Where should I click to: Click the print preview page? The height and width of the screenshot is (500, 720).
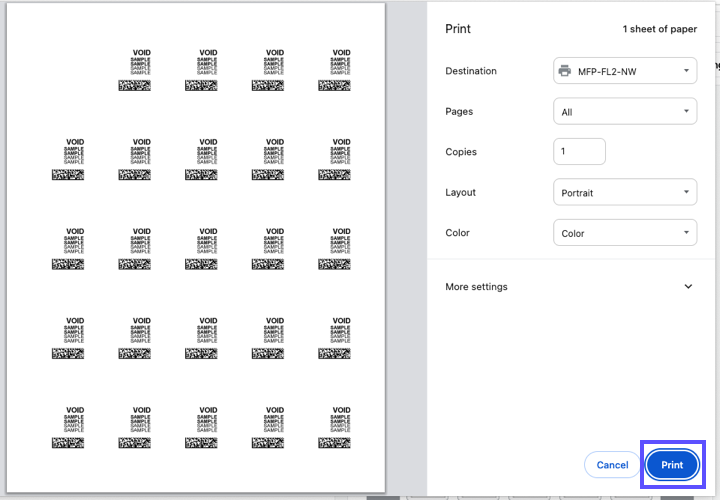coord(200,250)
